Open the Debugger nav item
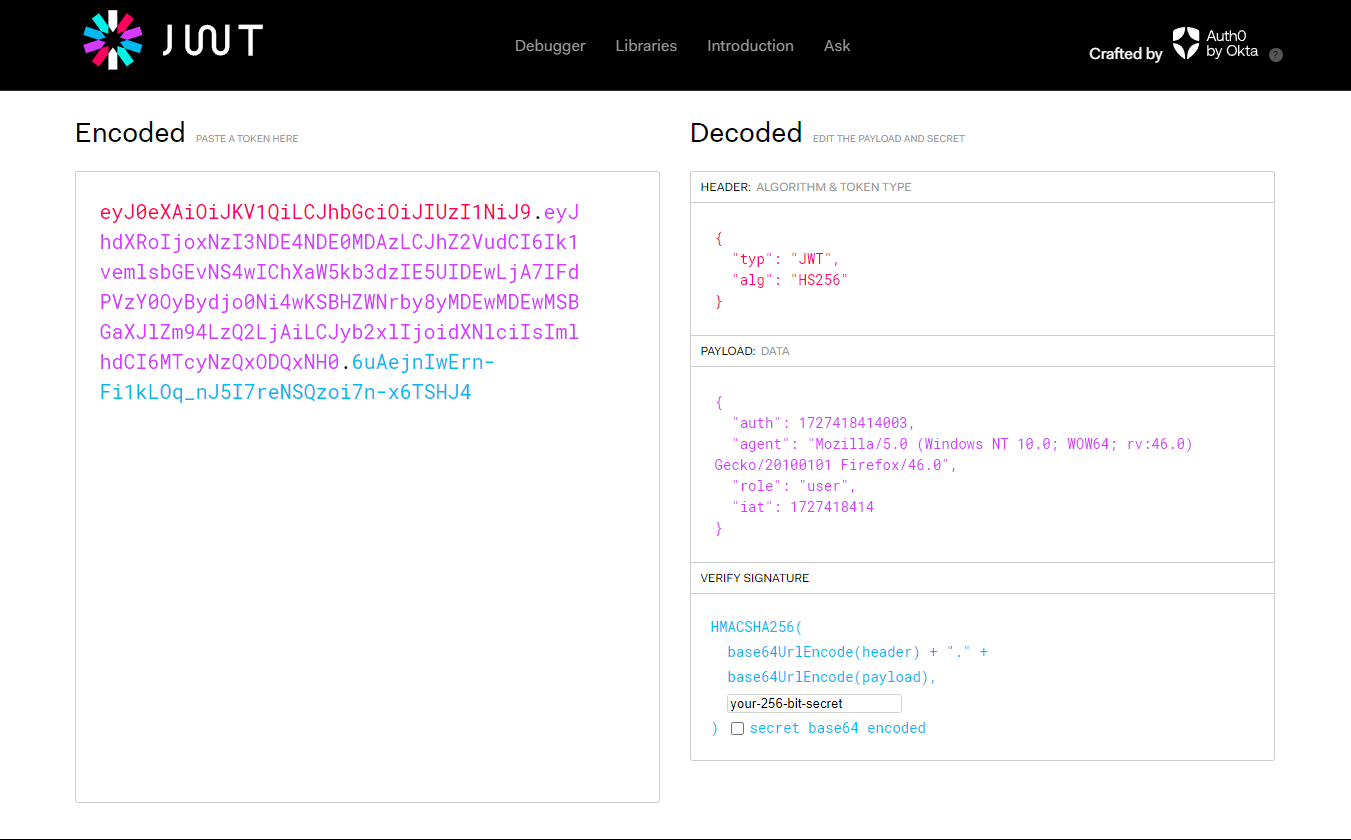Screen dimensions: 1351x840 (x=550, y=46)
